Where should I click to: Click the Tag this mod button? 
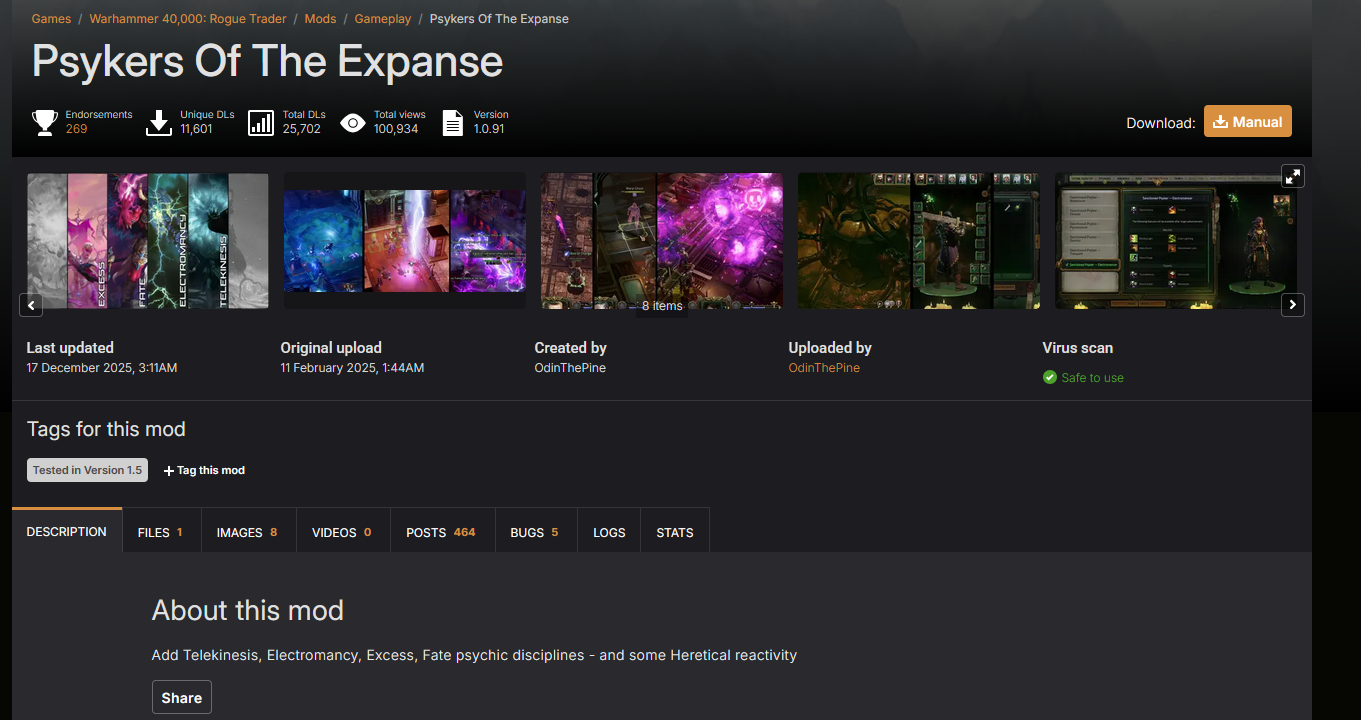tap(204, 470)
